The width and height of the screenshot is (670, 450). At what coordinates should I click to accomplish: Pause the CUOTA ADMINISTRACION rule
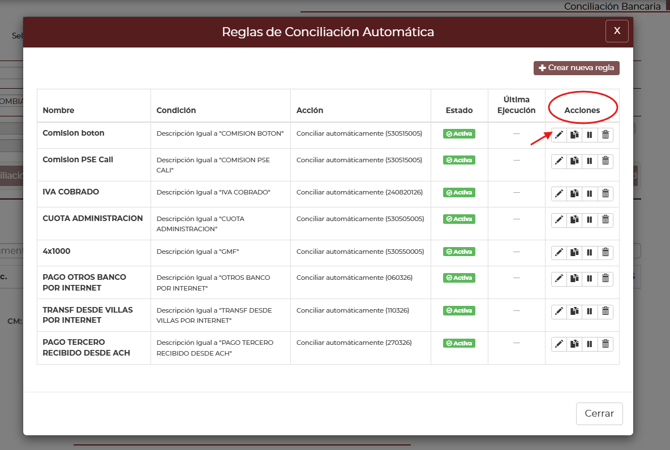[x=590, y=220]
